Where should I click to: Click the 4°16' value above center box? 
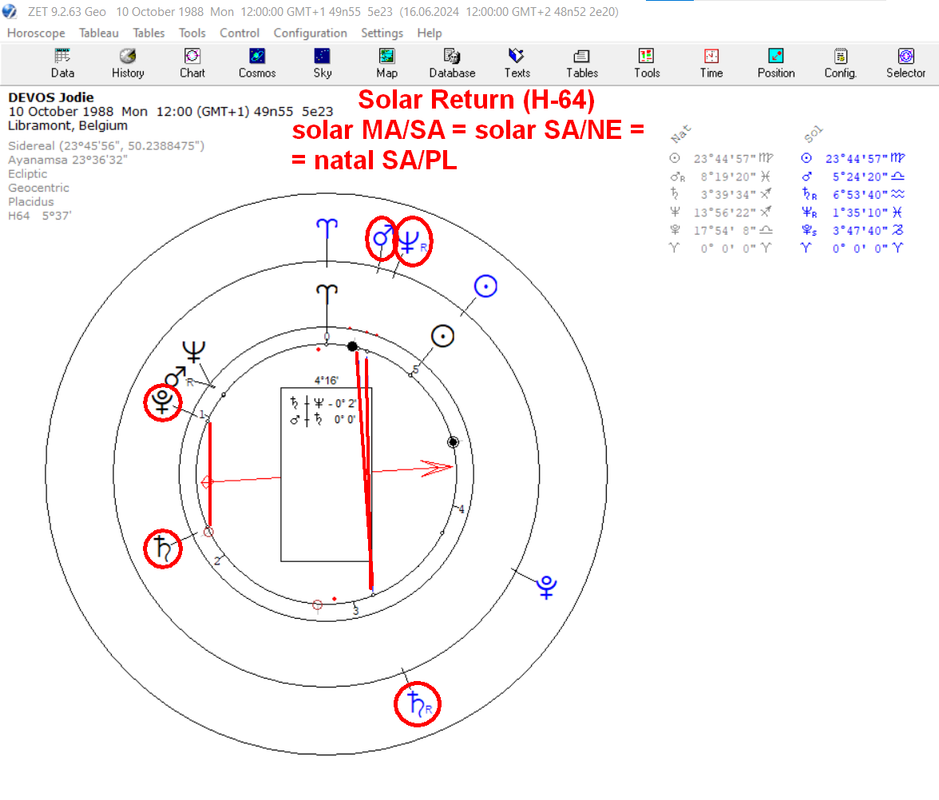[x=326, y=380]
